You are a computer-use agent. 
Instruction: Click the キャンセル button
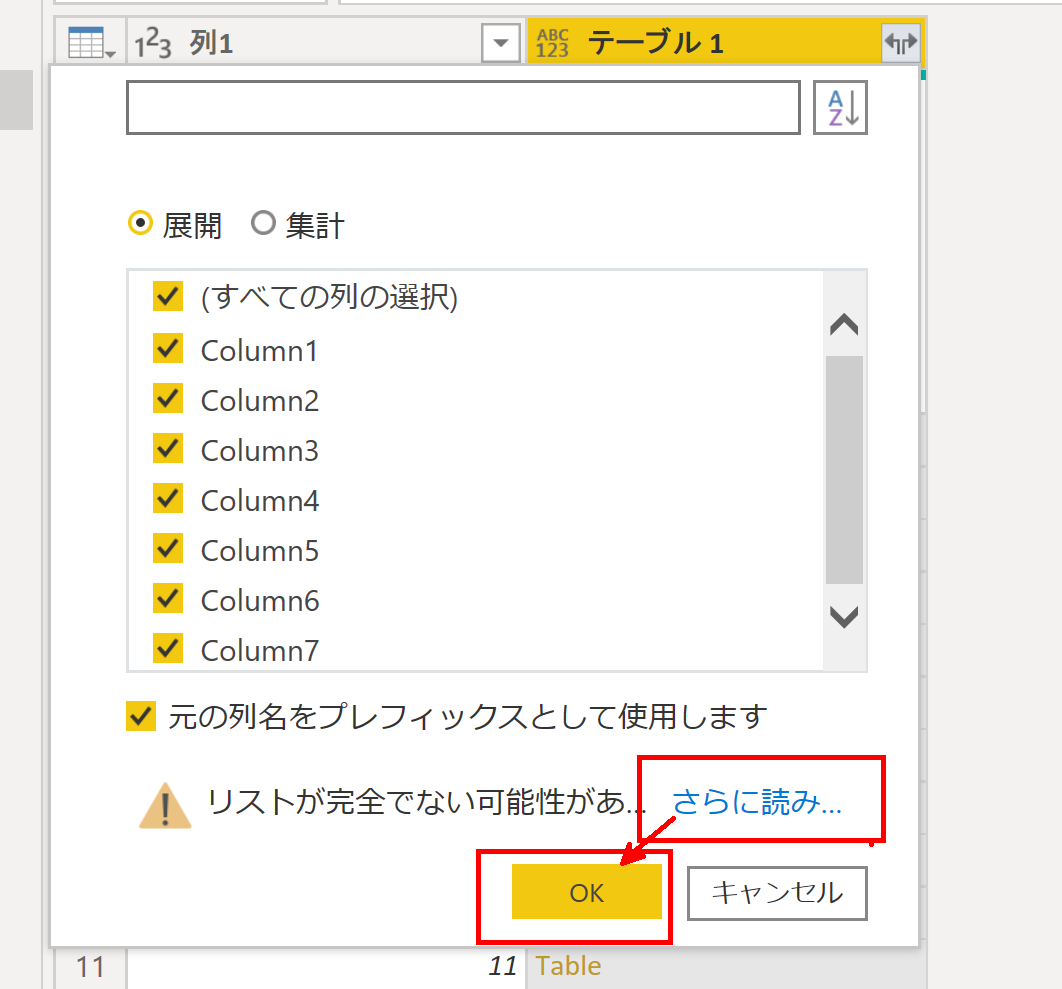pyautogui.click(x=777, y=893)
